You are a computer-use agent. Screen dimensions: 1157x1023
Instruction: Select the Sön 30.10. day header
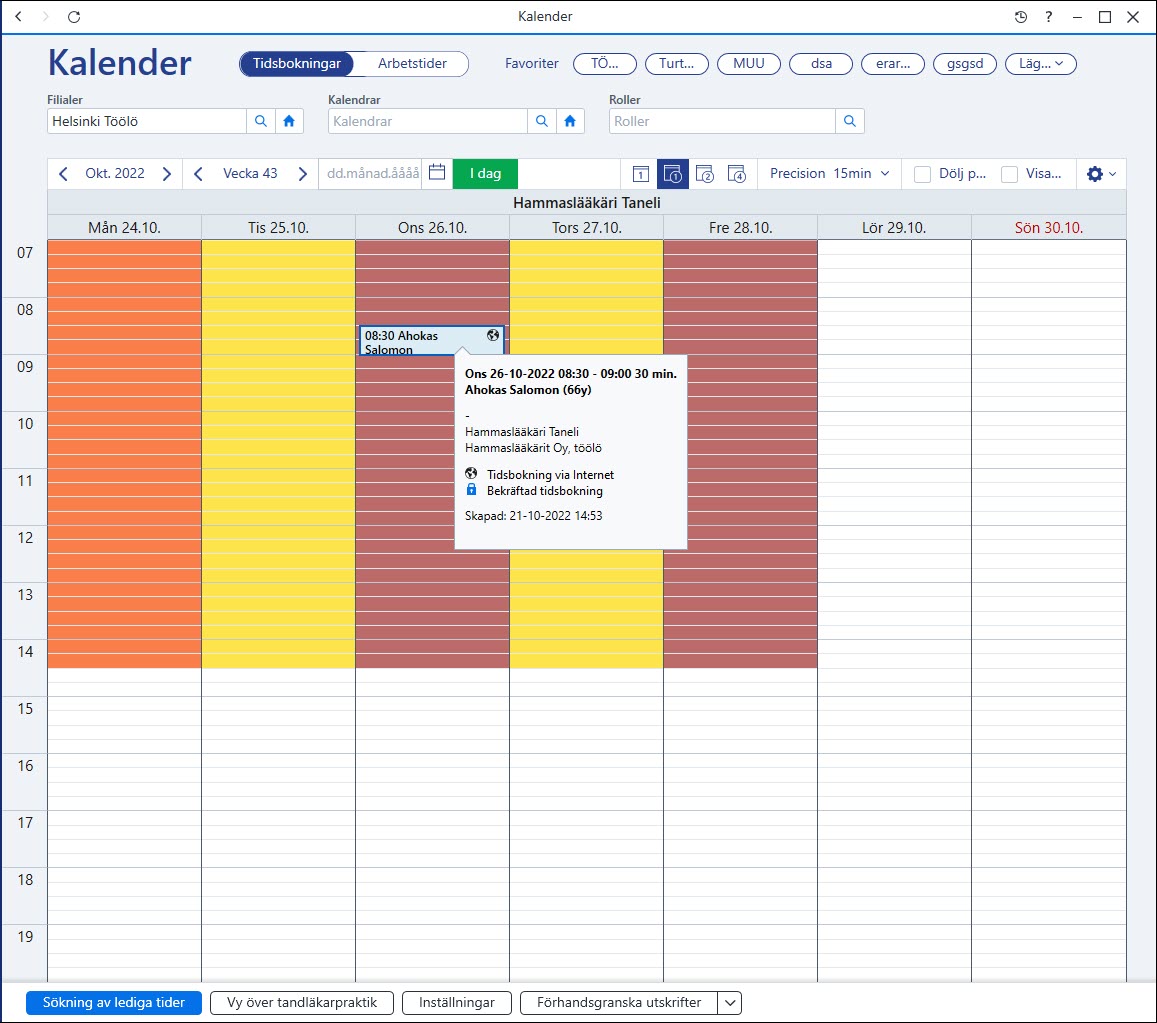click(1049, 227)
